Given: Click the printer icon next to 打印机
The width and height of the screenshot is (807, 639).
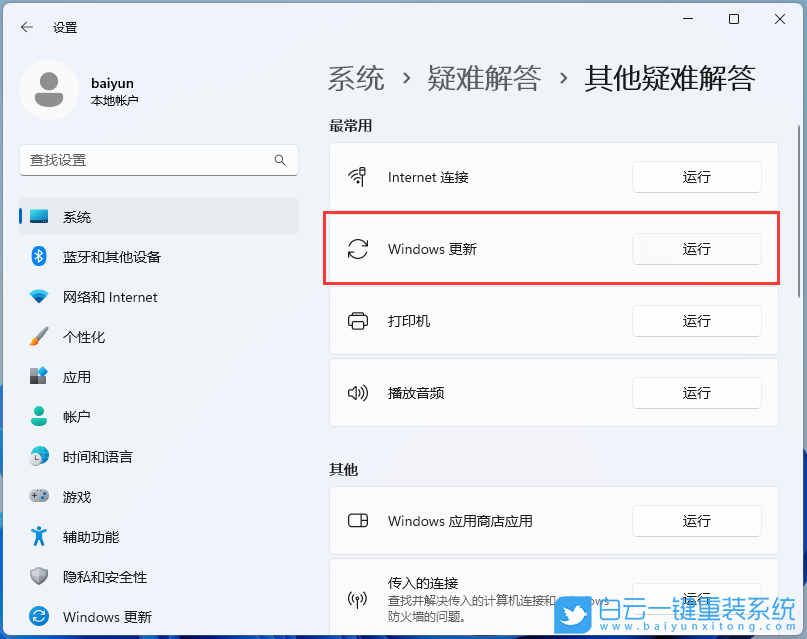Looking at the screenshot, I should pos(358,321).
